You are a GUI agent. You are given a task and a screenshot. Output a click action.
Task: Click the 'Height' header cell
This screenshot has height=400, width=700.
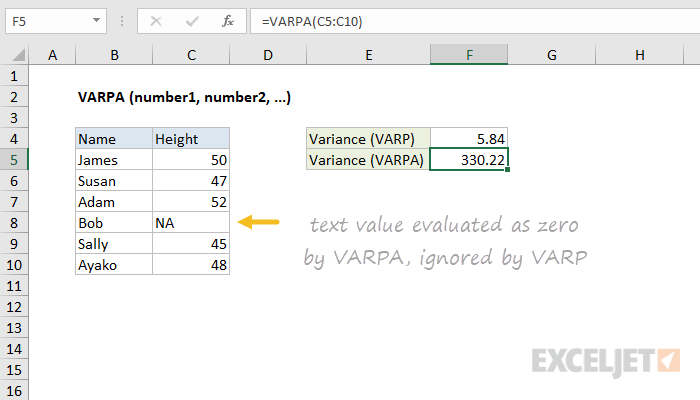(x=191, y=139)
